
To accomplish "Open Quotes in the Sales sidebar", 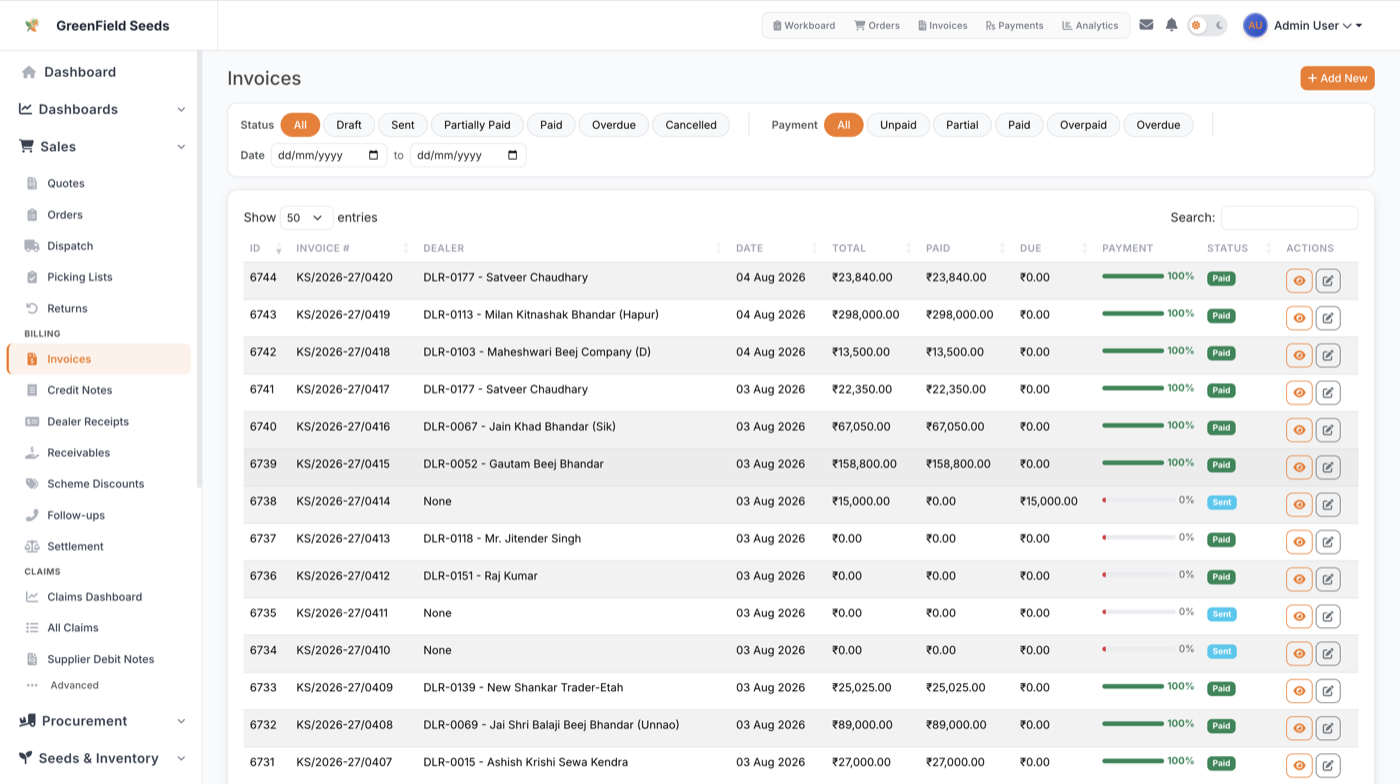I will tap(66, 183).
